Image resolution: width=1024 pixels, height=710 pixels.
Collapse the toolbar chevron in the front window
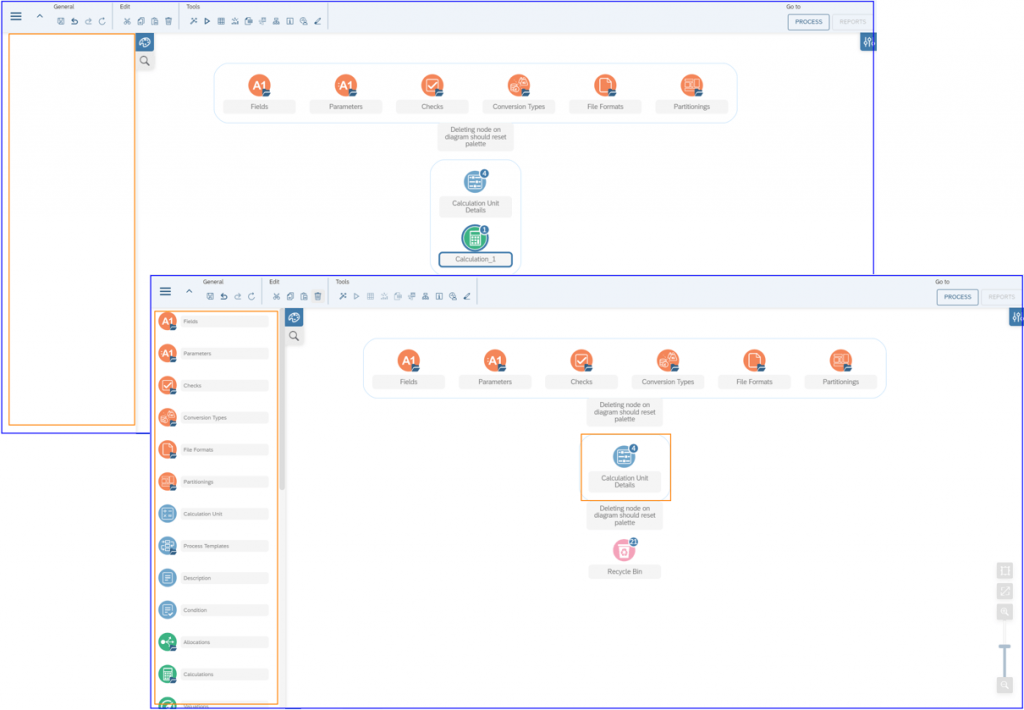point(189,291)
